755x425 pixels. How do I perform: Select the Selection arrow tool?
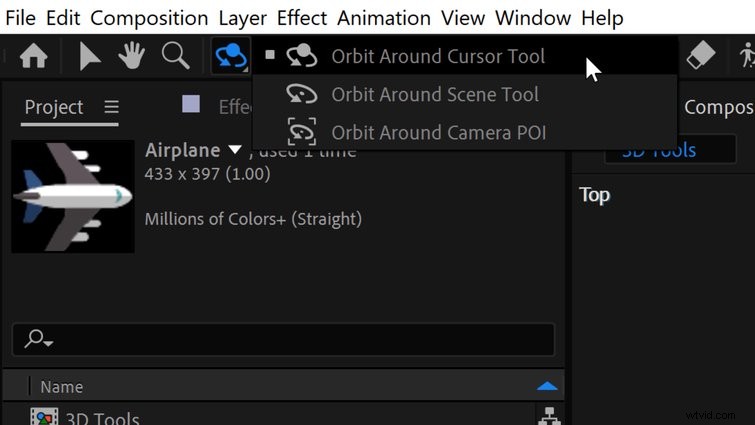pyautogui.click(x=89, y=56)
